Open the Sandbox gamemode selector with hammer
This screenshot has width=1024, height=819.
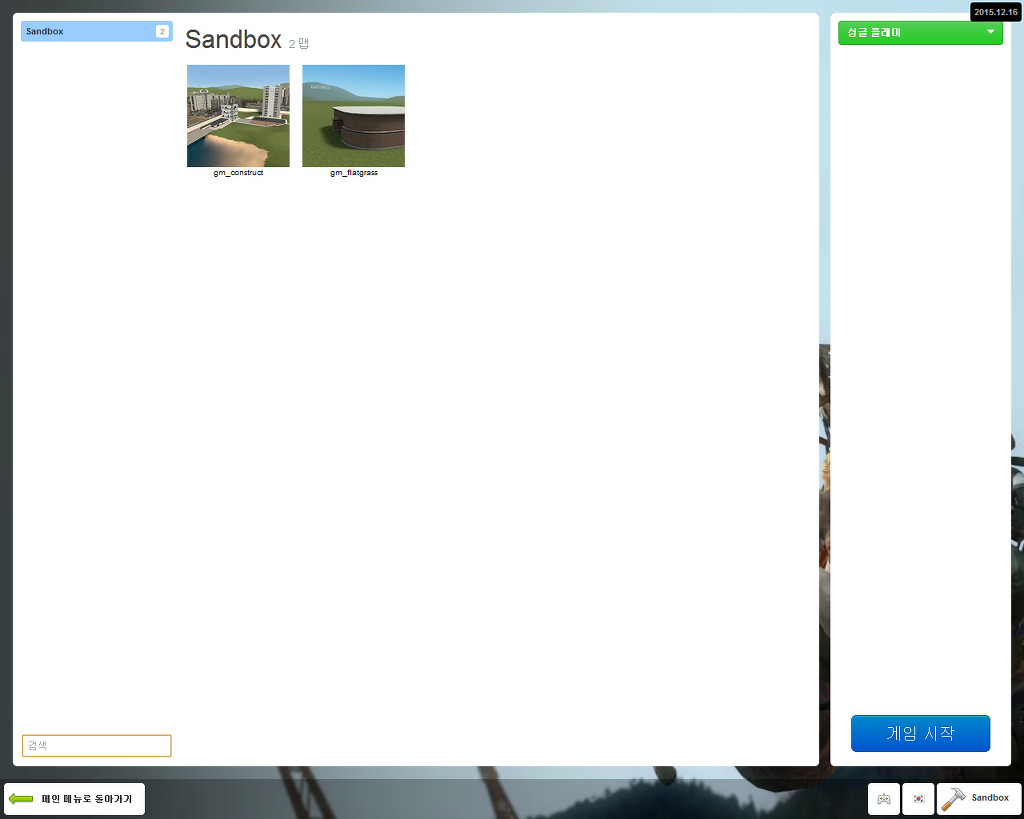979,799
